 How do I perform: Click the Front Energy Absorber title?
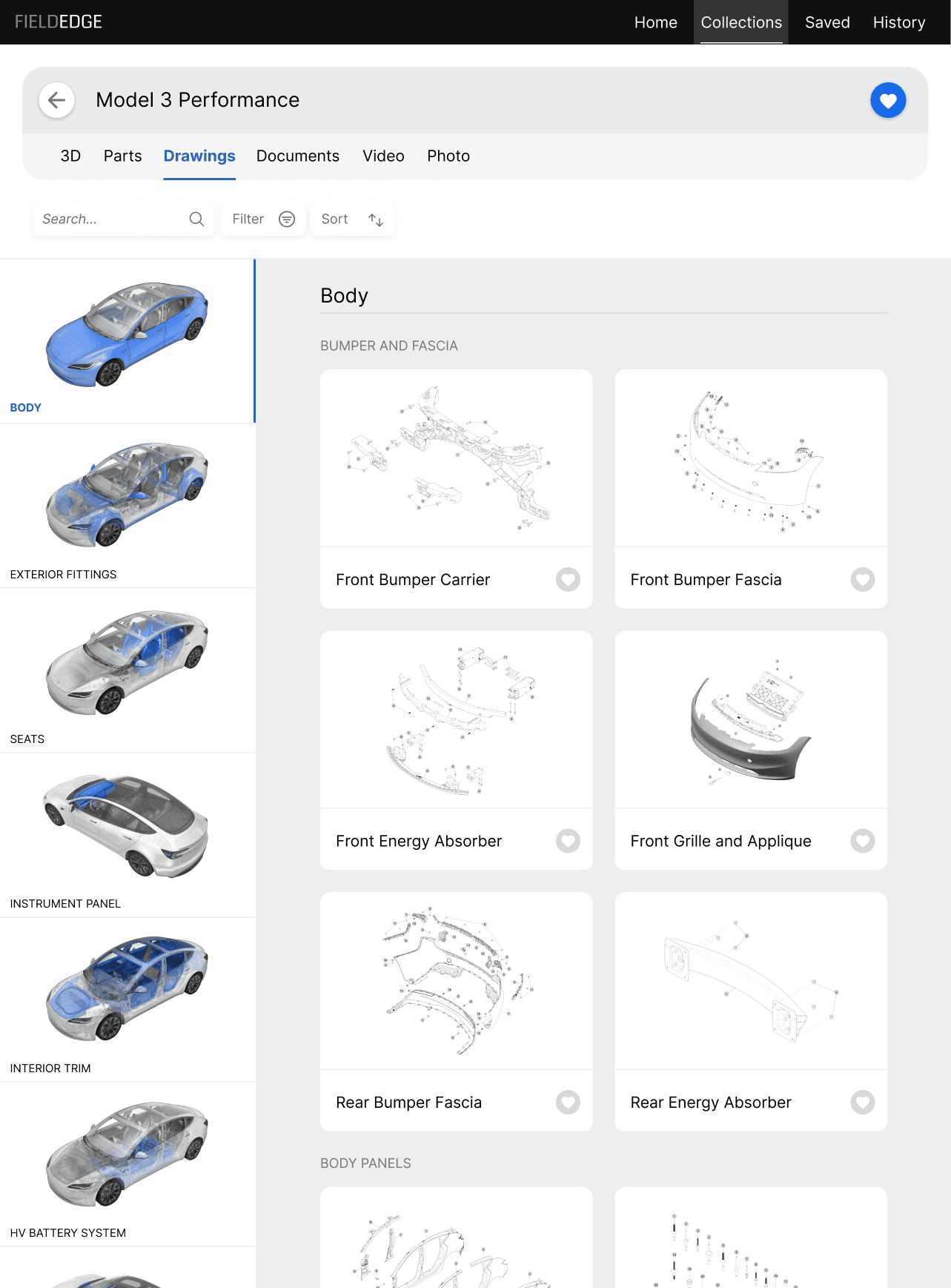(419, 841)
